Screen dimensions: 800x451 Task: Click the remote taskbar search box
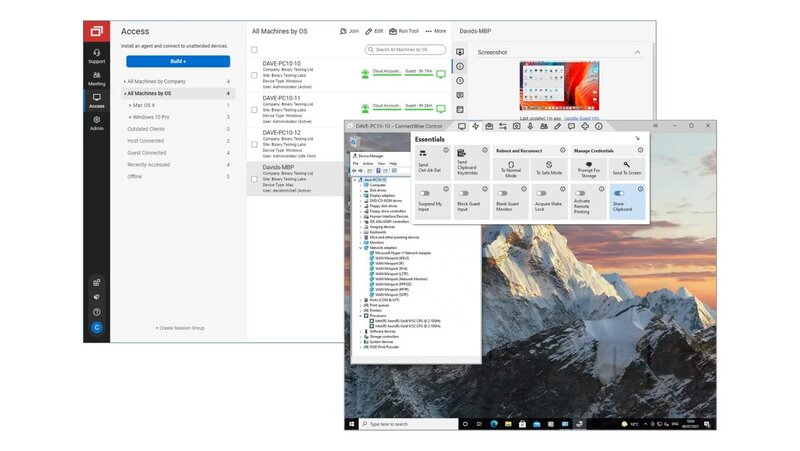click(x=409, y=424)
